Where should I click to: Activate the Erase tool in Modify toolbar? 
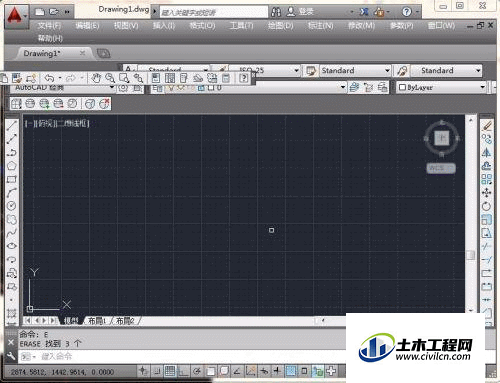(487, 126)
